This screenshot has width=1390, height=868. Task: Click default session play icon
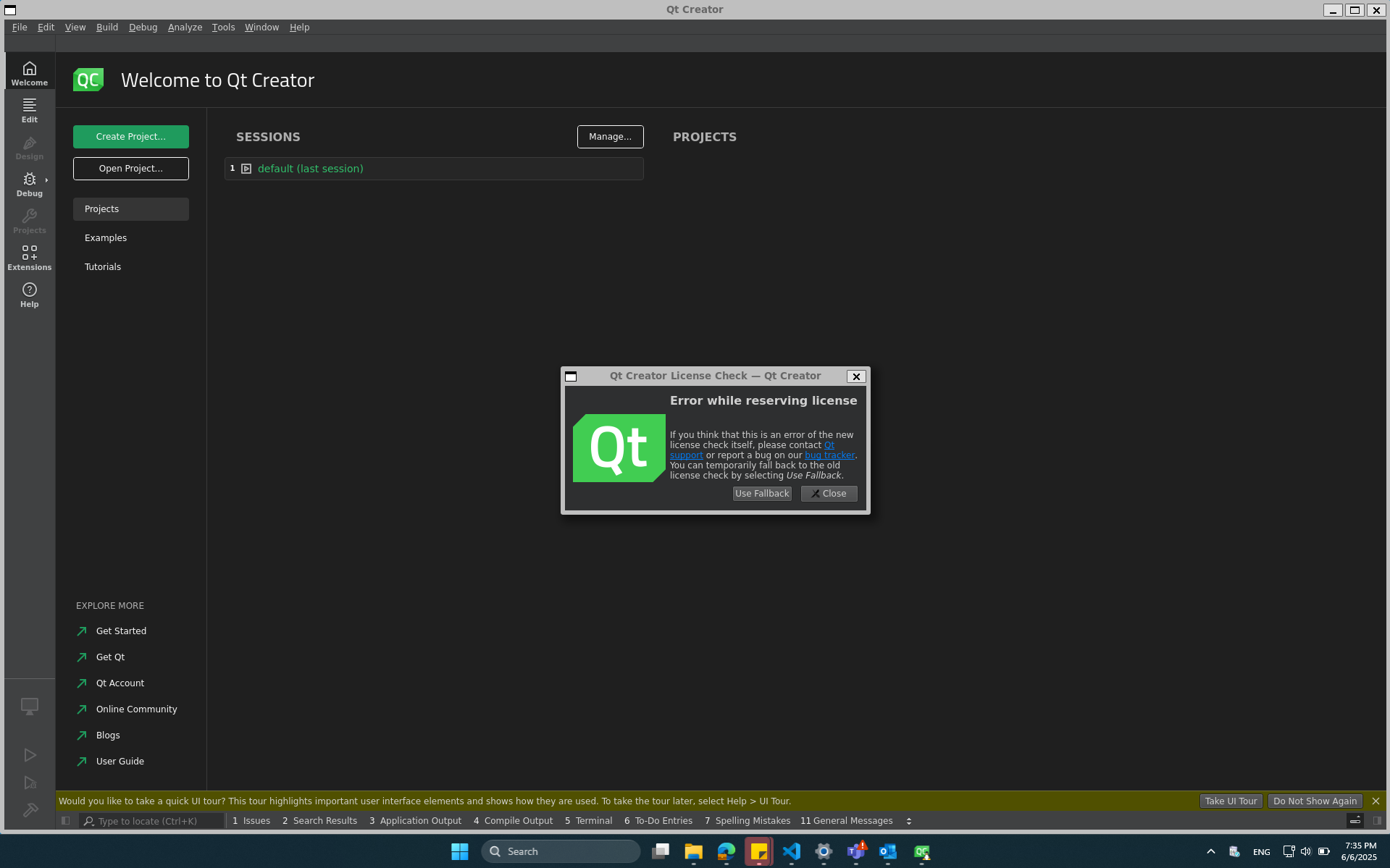[246, 169]
